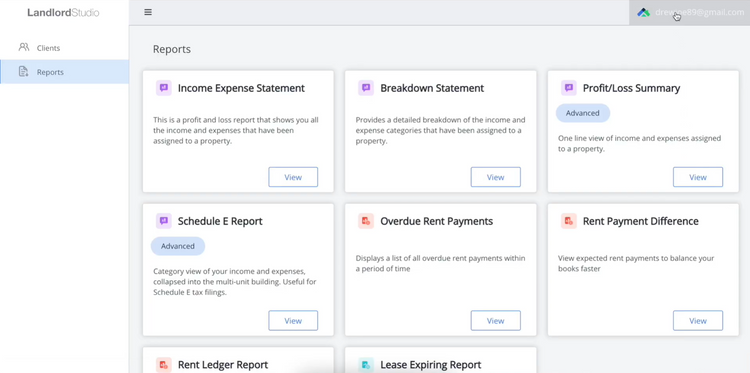Click the Breakdown Statement purple icon
Viewport: 750px width, 373px height.
click(366, 88)
